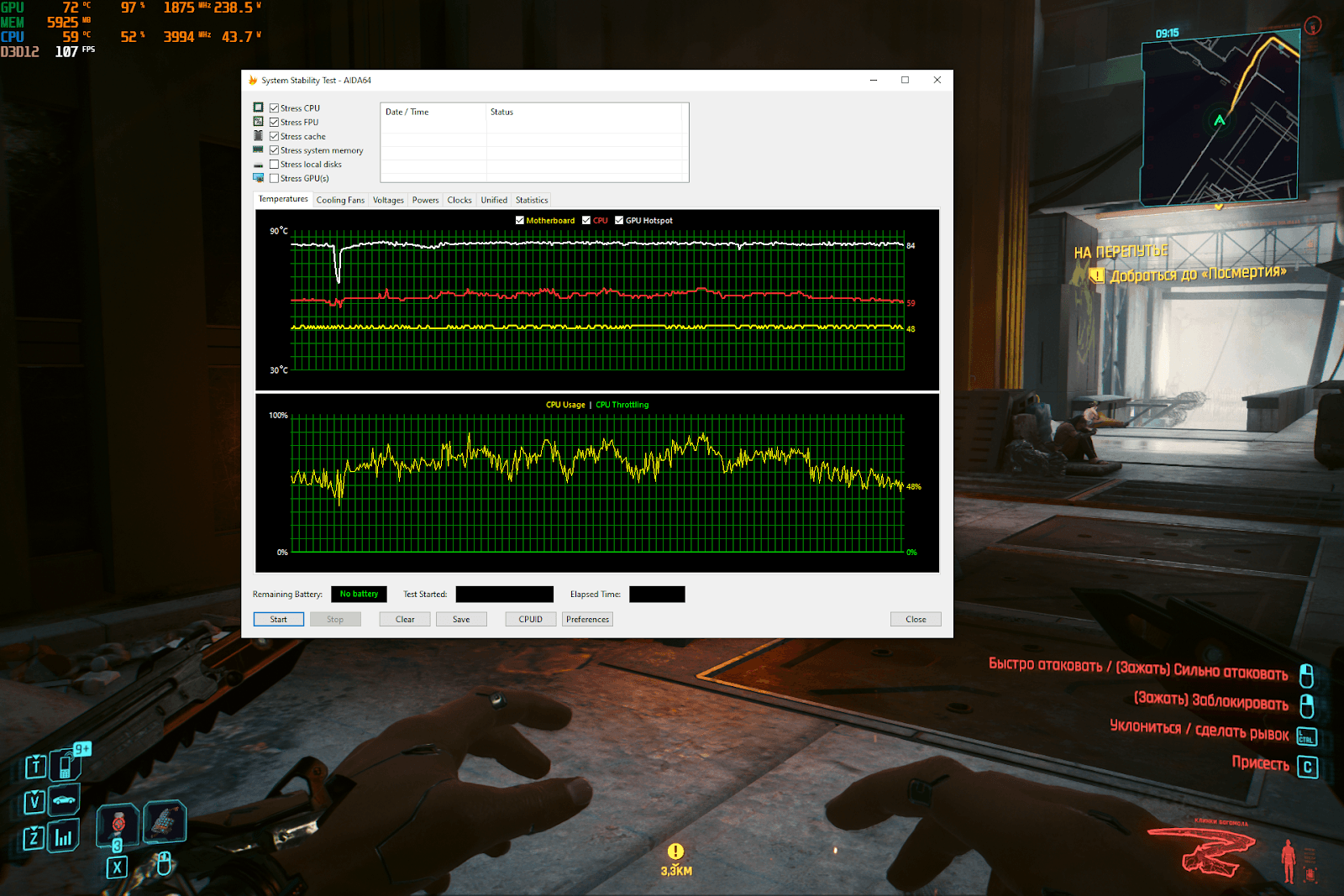Image resolution: width=1344 pixels, height=896 pixels.
Task: Click the Date / Time column header
Action: point(433,112)
